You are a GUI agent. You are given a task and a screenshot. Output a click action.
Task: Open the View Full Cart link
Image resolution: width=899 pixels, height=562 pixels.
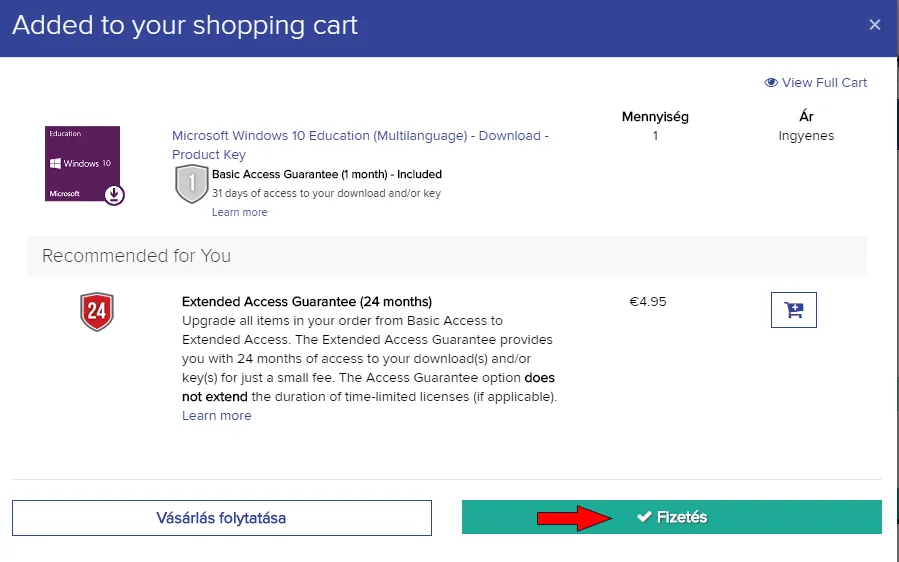coord(824,83)
